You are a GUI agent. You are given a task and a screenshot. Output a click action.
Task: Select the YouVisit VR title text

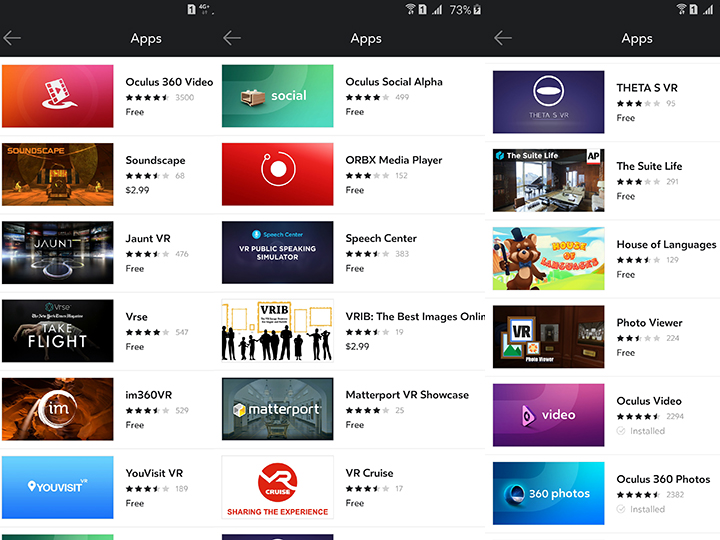pos(154,473)
